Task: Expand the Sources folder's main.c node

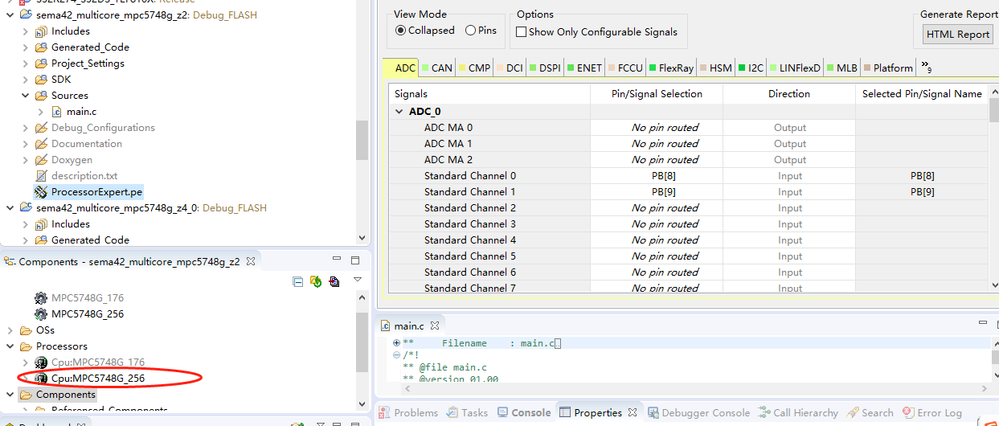Action: pos(41,111)
